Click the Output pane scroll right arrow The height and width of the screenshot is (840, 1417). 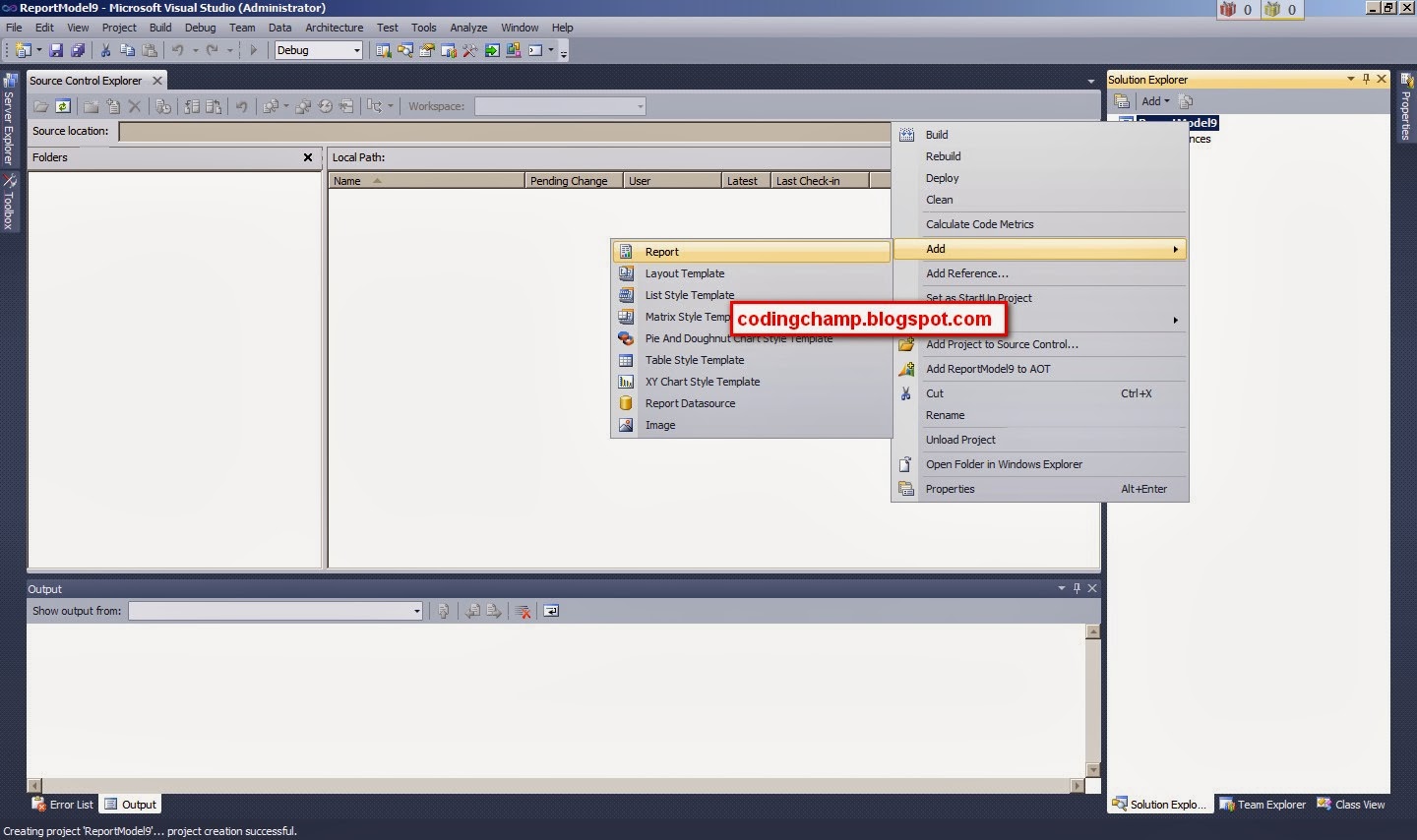[x=1078, y=785]
